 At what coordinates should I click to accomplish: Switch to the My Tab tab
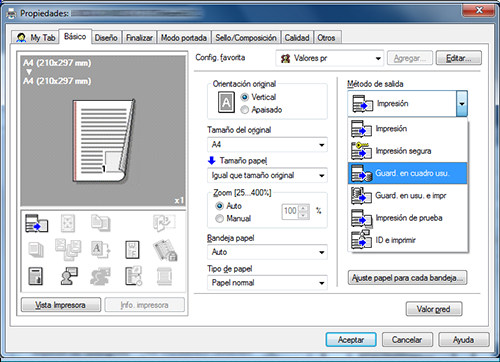35,38
